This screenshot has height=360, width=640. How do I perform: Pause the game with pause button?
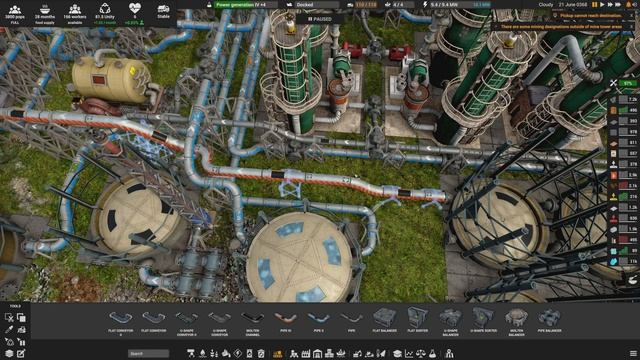[x=594, y=5]
